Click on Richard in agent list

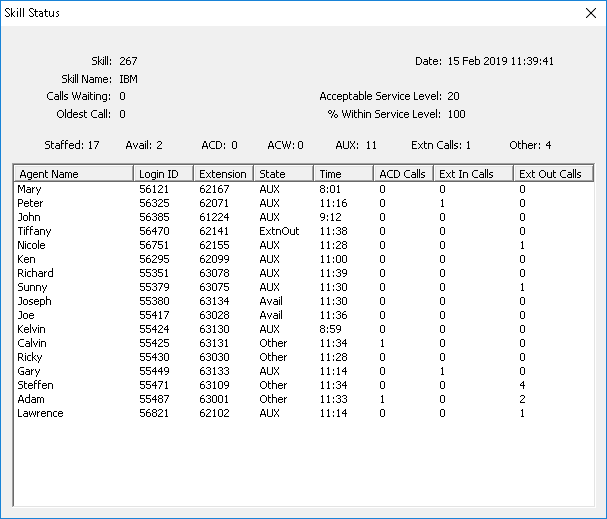pos(36,272)
